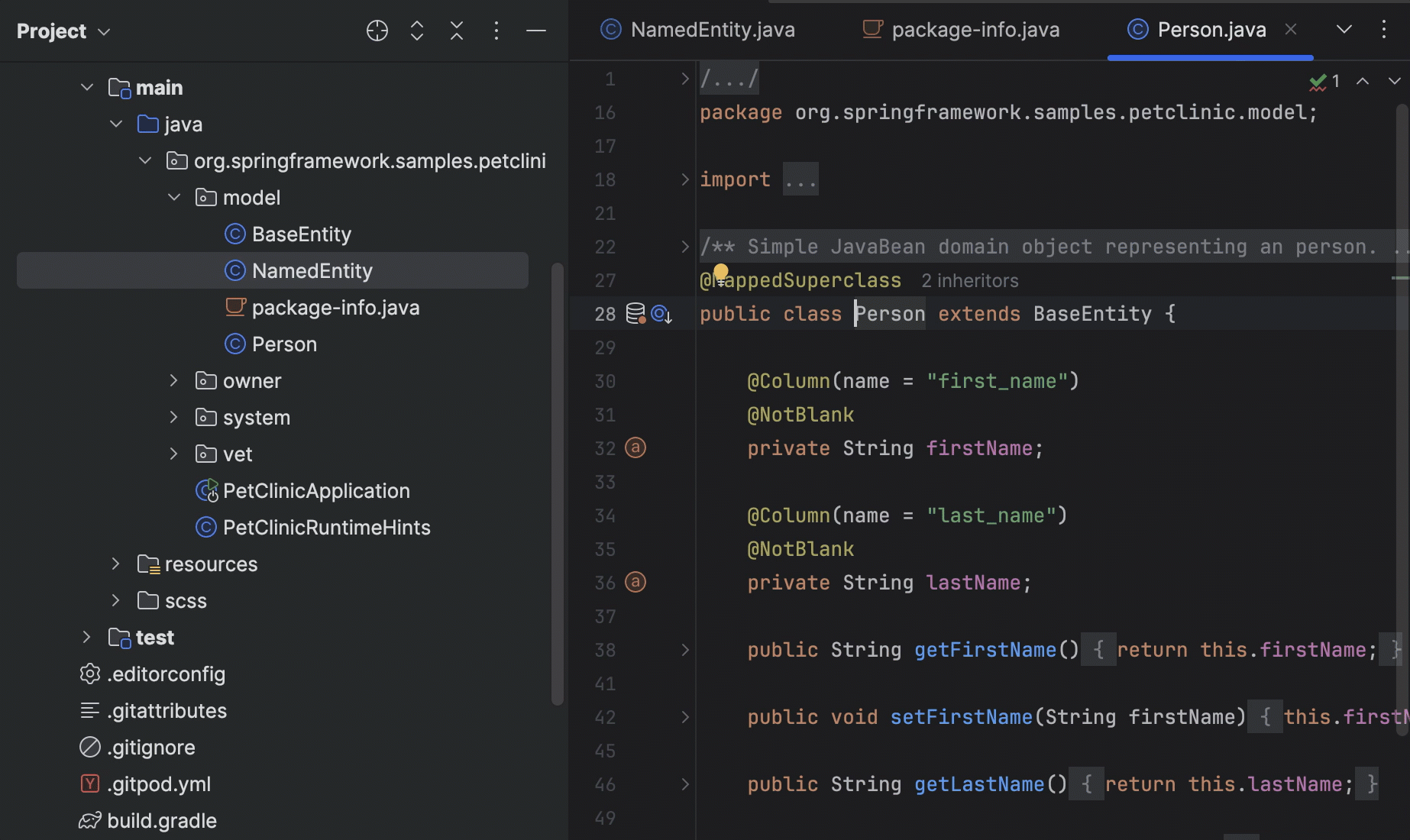Open editor options kebab menu
Image resolution: width=1410 pixels, height=840 pixels.
1384,29
